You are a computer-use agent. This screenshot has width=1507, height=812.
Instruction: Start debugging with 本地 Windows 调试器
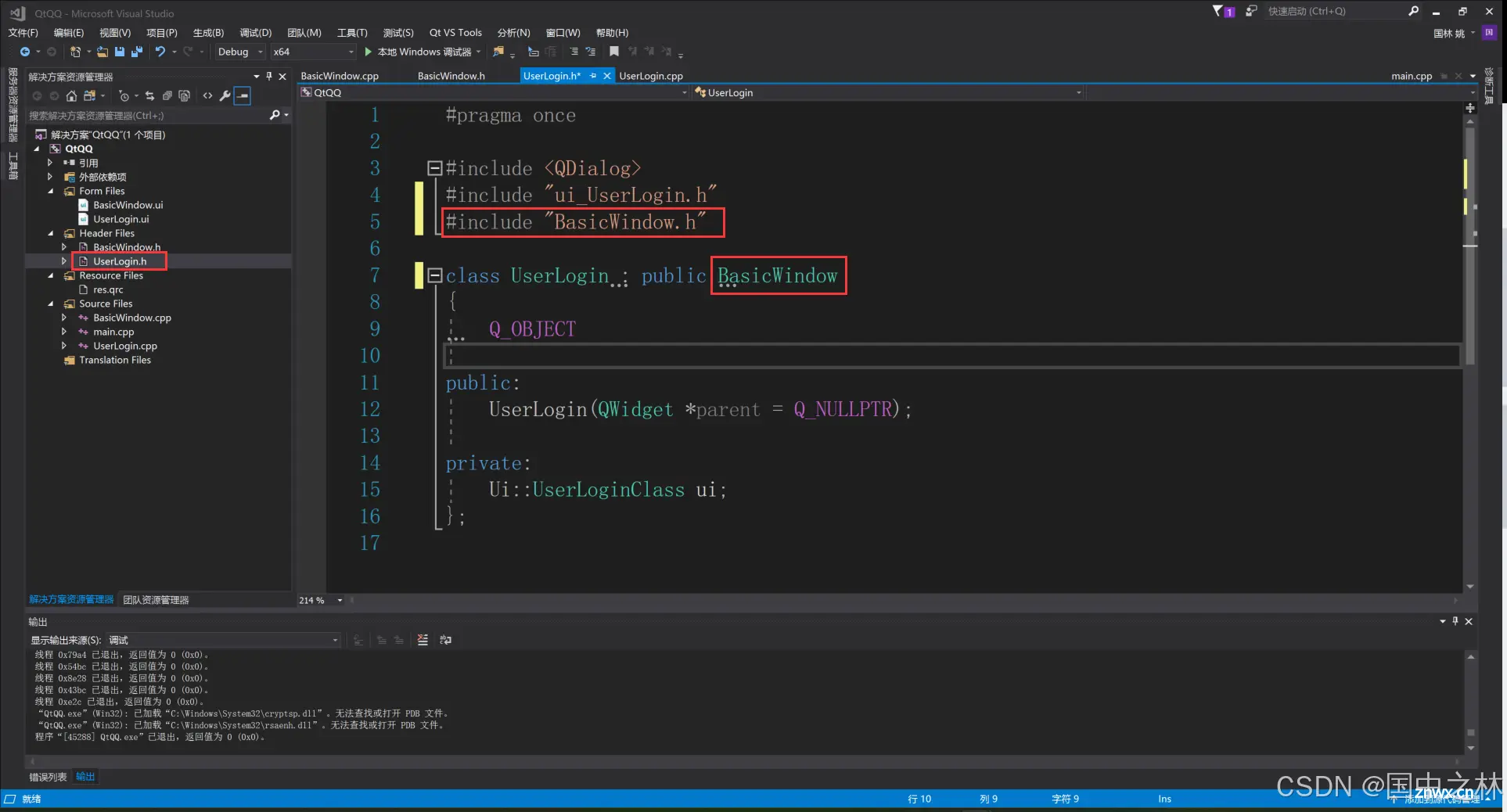(423, 52)
